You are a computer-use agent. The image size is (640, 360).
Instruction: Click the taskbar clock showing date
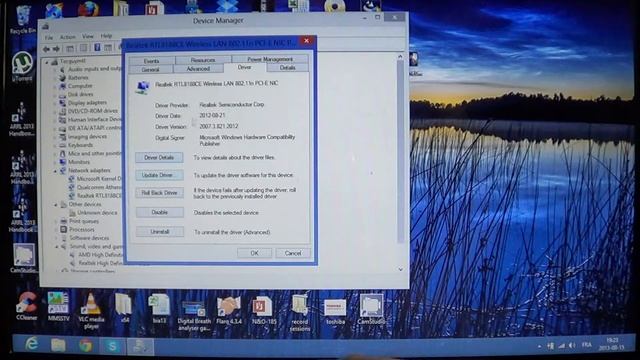(x=611, y=344)
